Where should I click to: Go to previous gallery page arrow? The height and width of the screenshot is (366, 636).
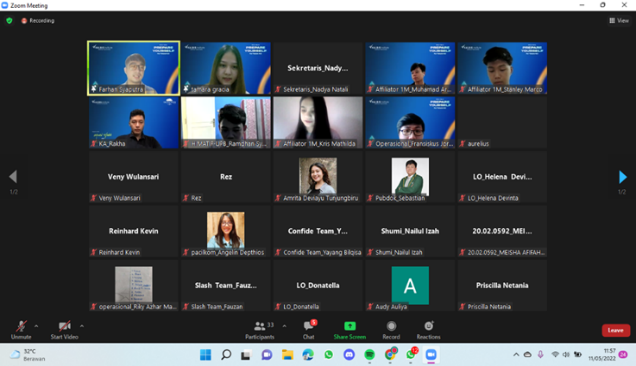pos(13,177)
